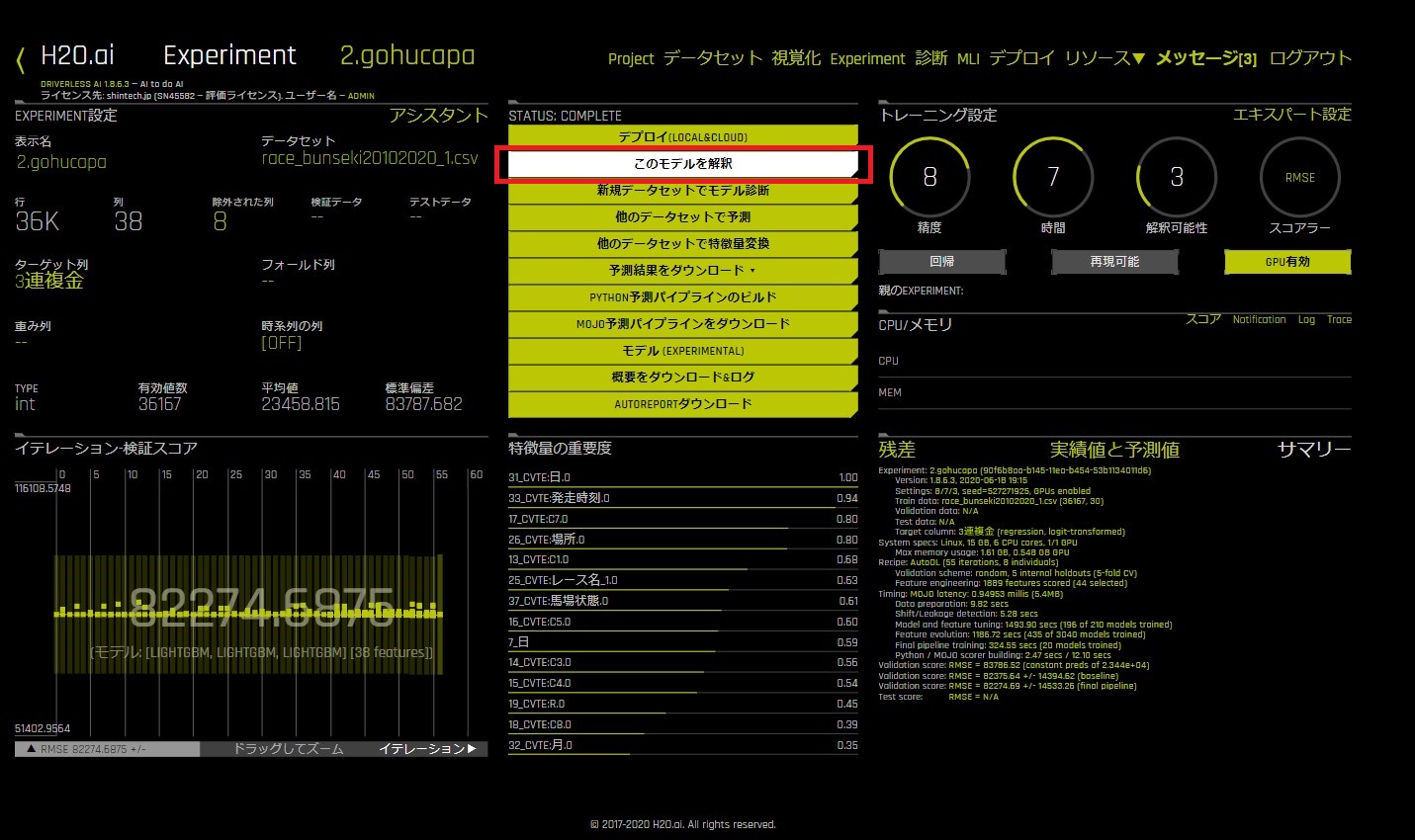Click AUTOREPORTダウンロード button
The height and width of the screenshot is (840, 1415).
click(682, 404)
